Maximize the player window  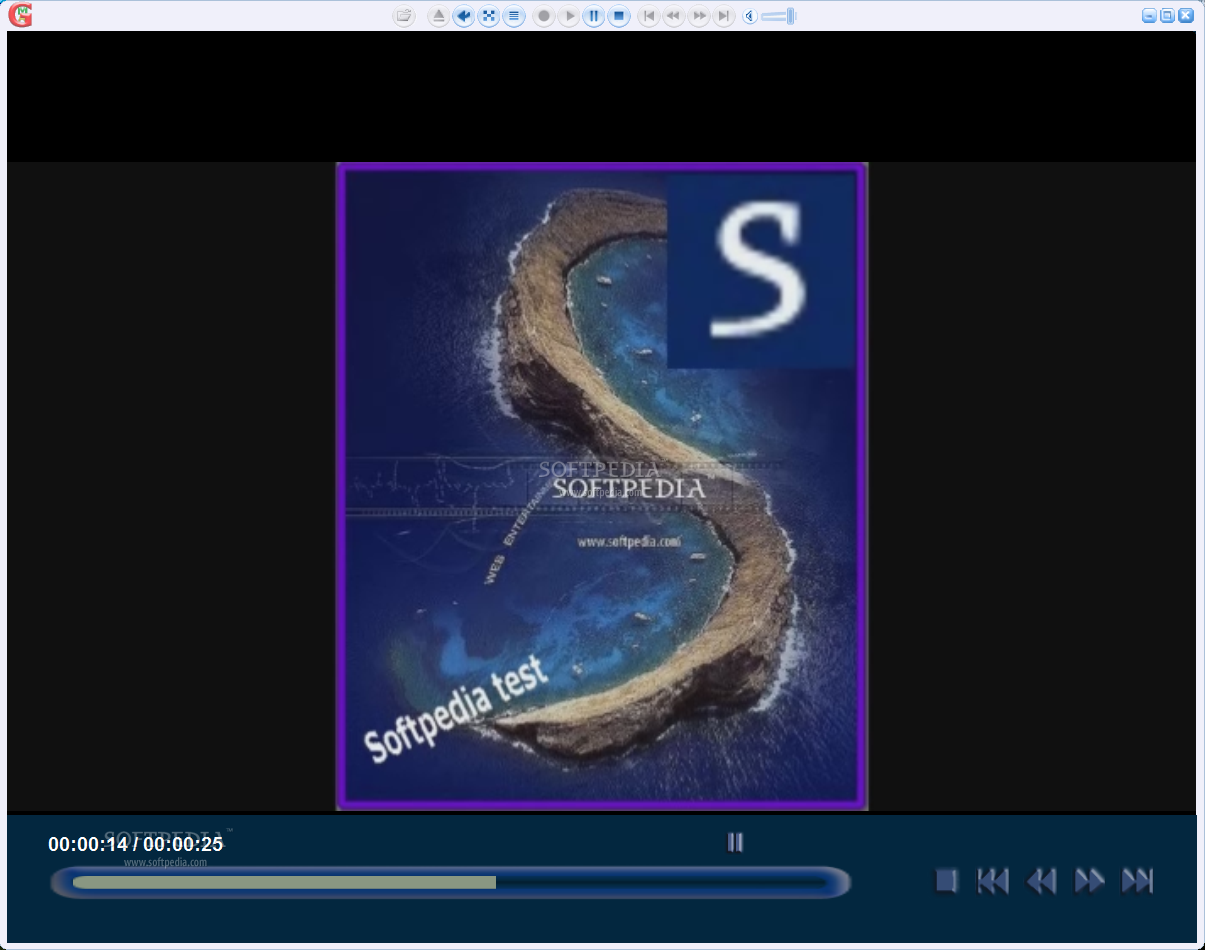[1167, 15]
